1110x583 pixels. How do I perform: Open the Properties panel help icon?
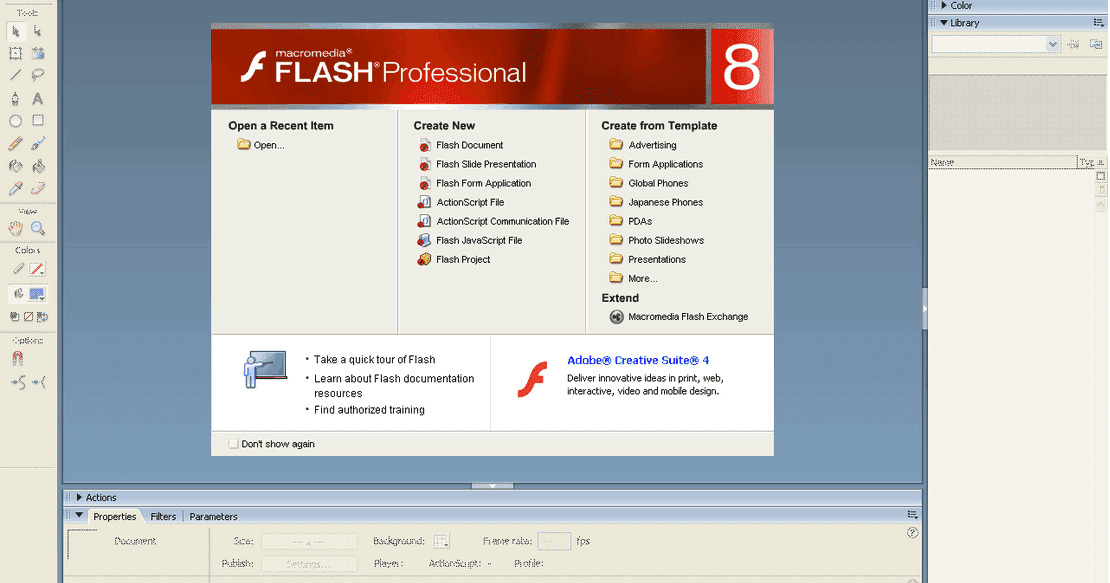click(x=912, y=533)
